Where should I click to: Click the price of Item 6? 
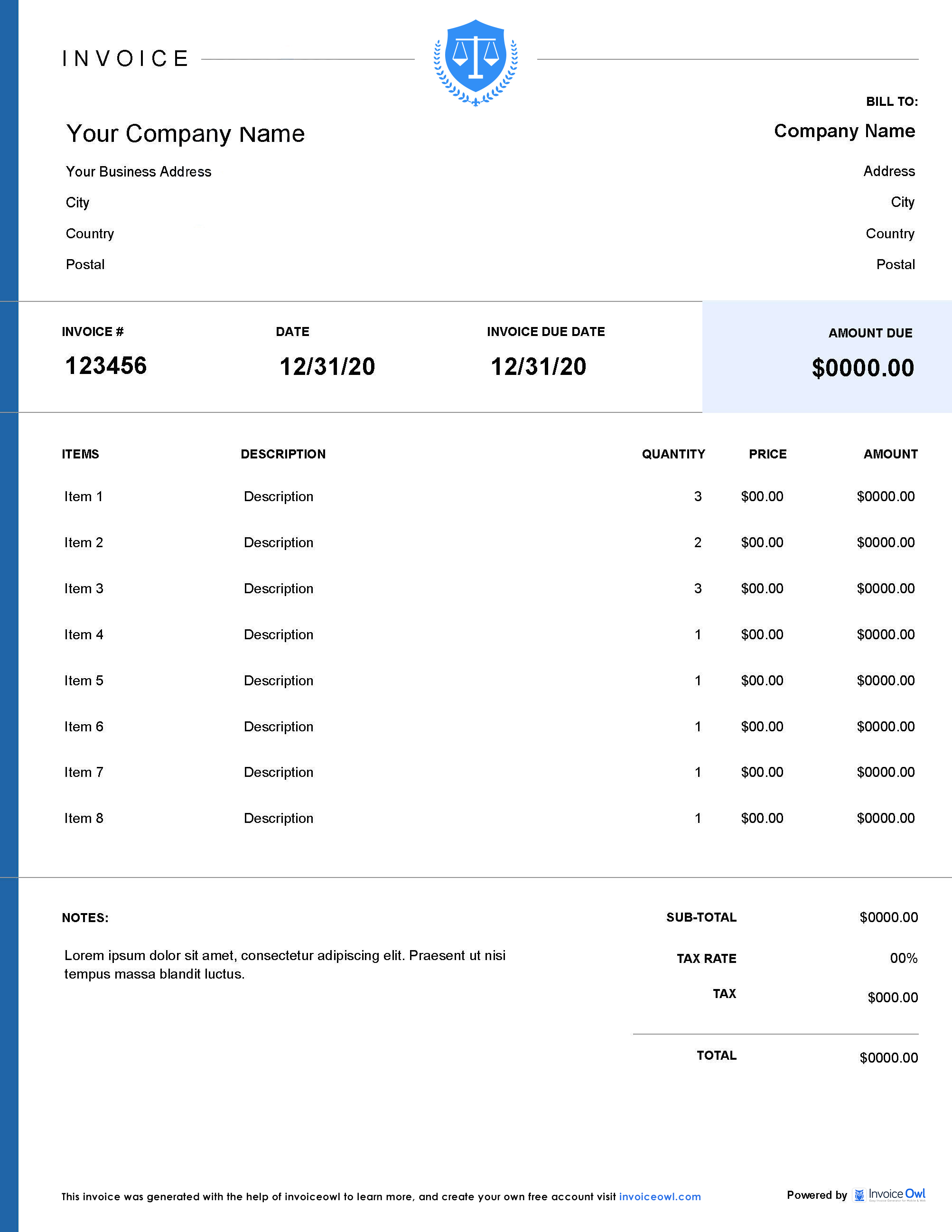pos(761,727)
